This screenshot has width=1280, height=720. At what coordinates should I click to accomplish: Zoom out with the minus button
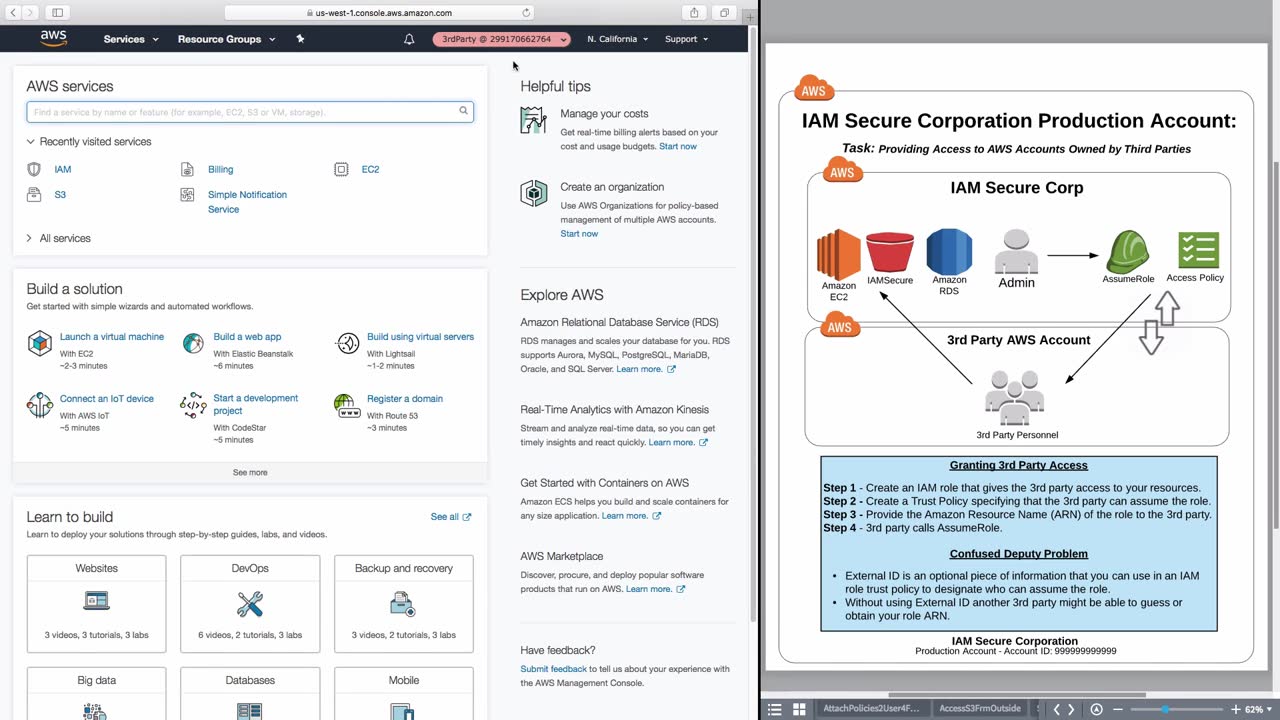[1117, 709]
